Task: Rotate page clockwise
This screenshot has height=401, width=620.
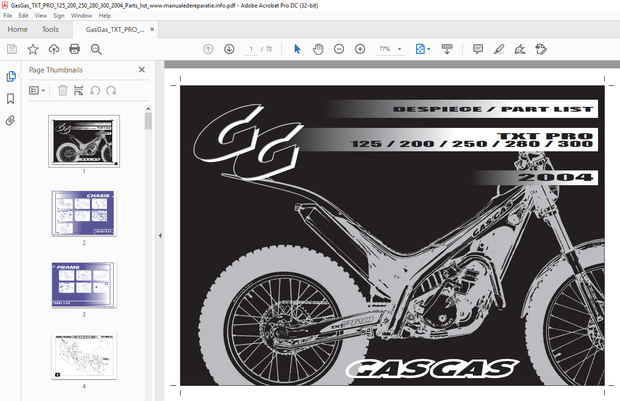Action: click(x=111, y=91)
